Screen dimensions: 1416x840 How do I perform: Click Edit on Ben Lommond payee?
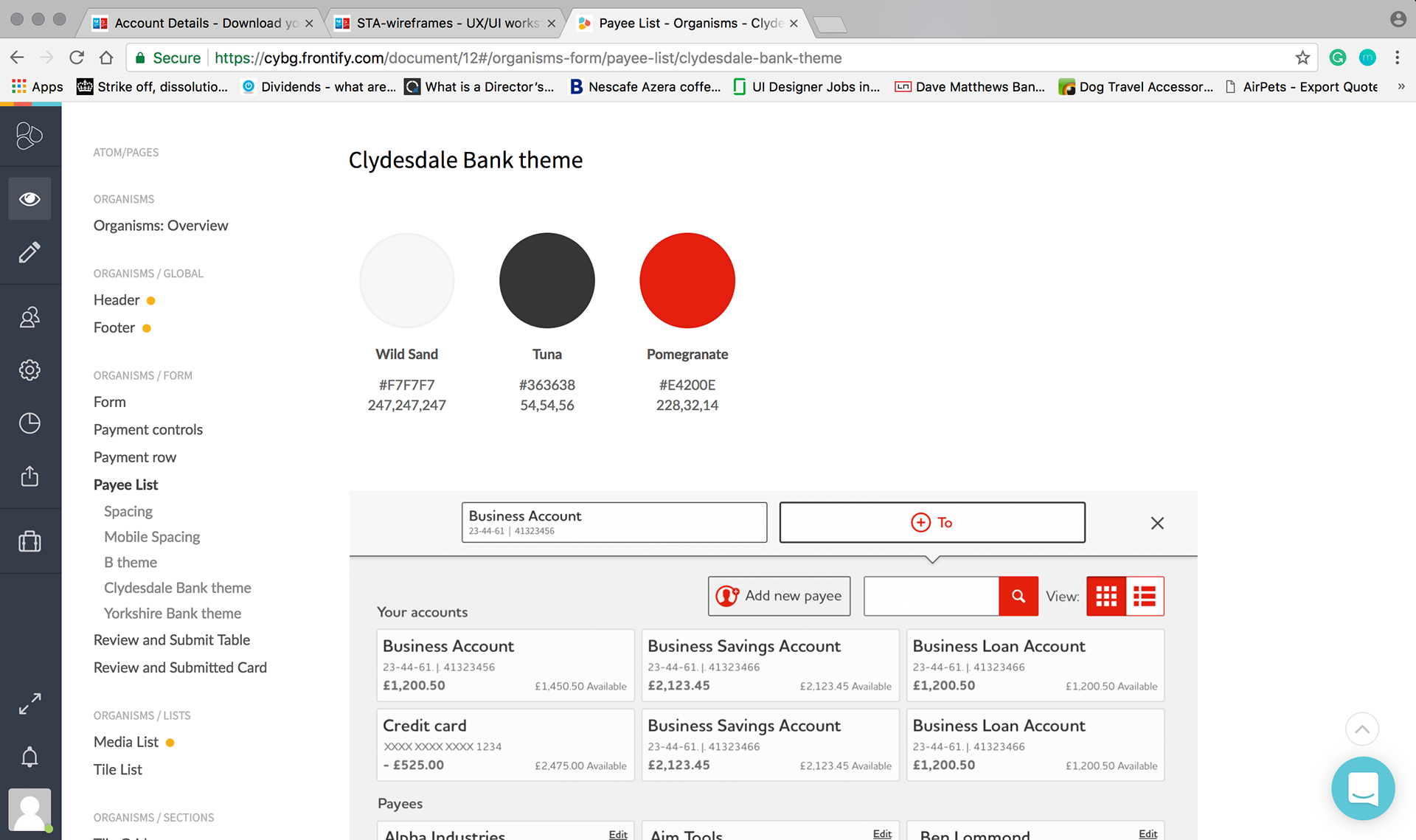click(1148, 834)
